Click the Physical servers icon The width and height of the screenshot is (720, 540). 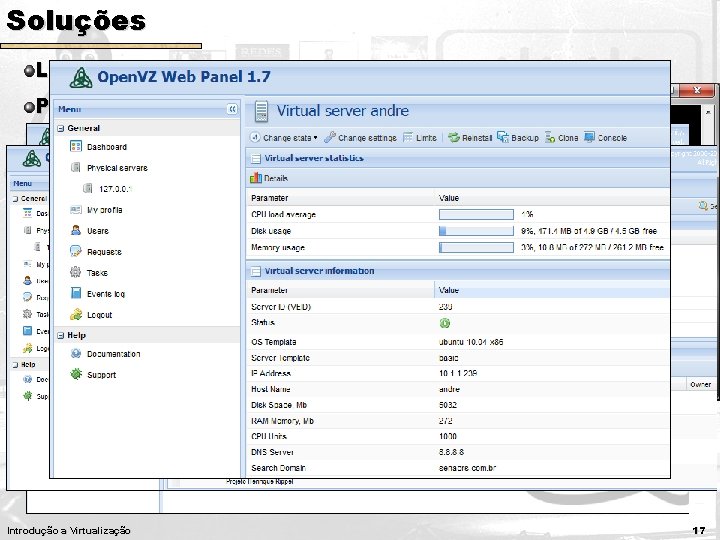point(76,168)
